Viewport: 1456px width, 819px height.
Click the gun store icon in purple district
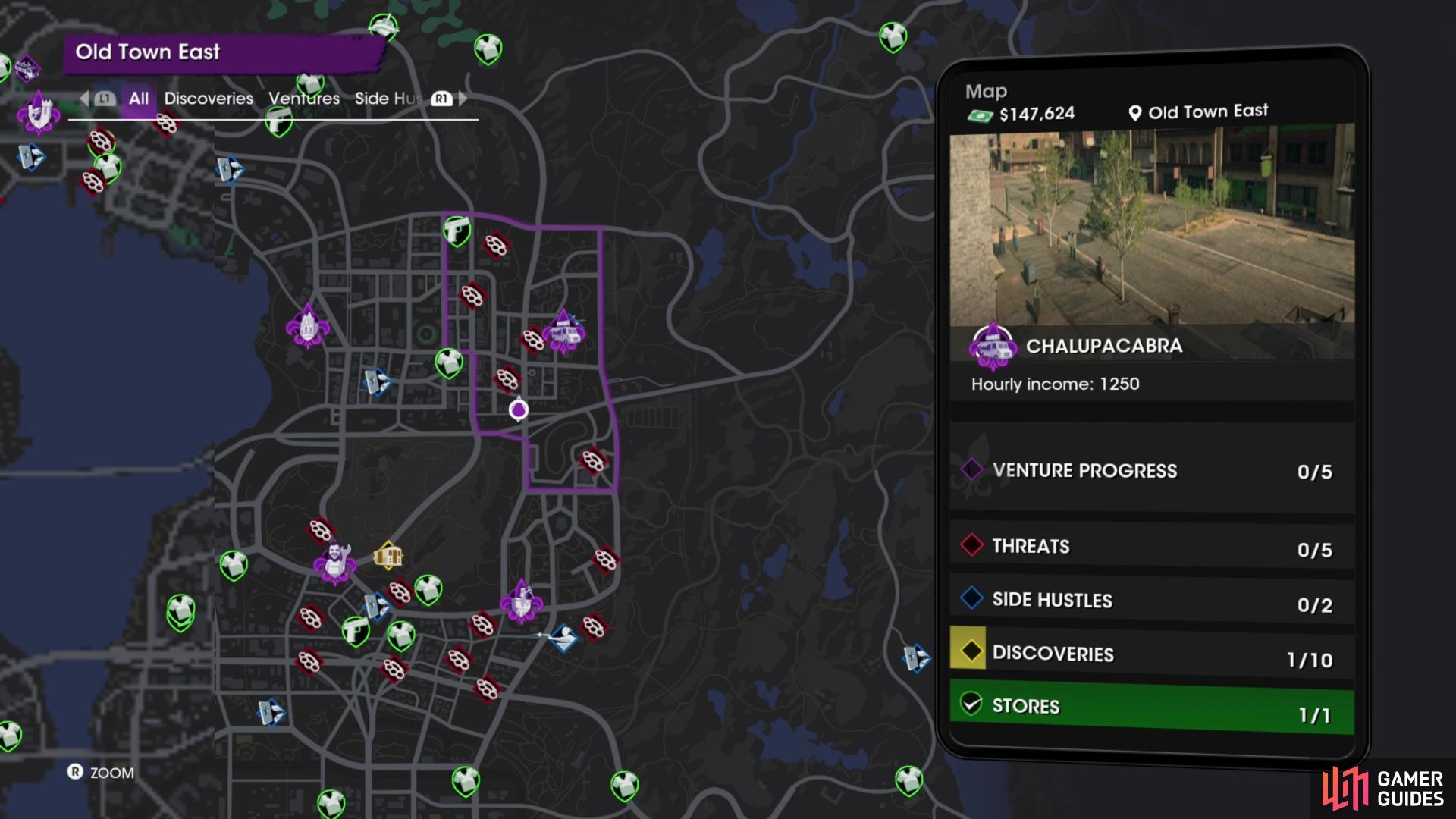(x=457, y=231)
